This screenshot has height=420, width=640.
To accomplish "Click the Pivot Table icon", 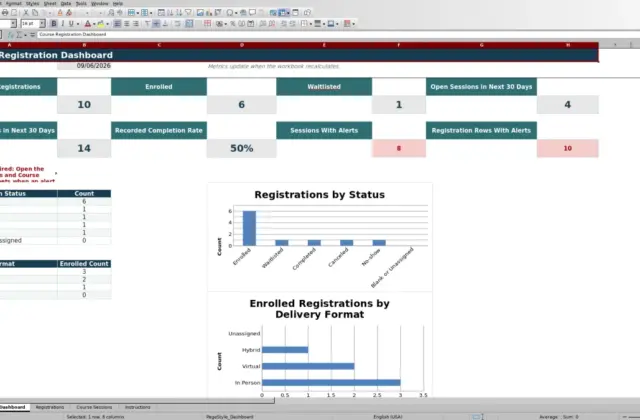I will (x=218, y=13).
